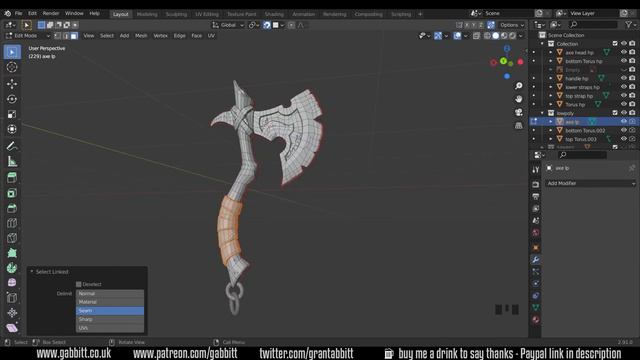Screen dimensions: 640x360
Task: Select the Move tool
Action: pyautogui.click(x=12, y=84)
